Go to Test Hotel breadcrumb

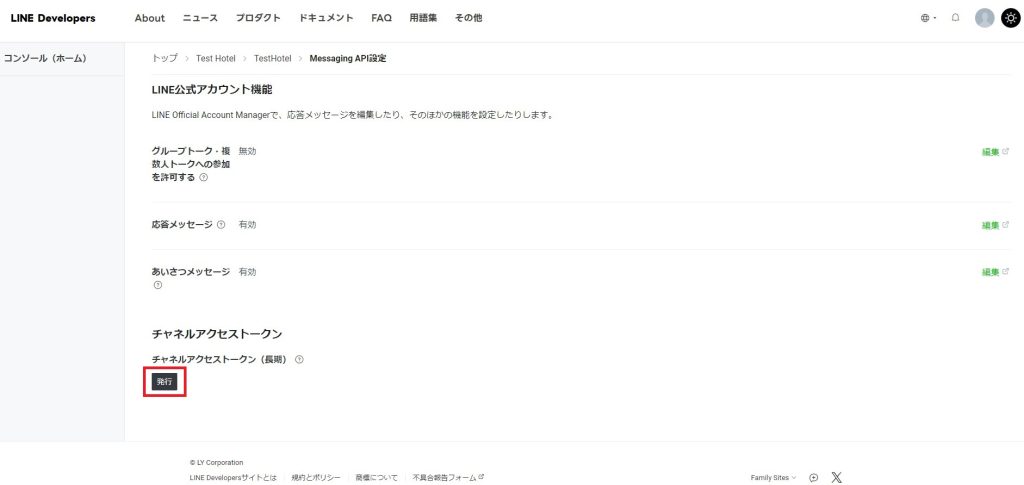[215, 58]
